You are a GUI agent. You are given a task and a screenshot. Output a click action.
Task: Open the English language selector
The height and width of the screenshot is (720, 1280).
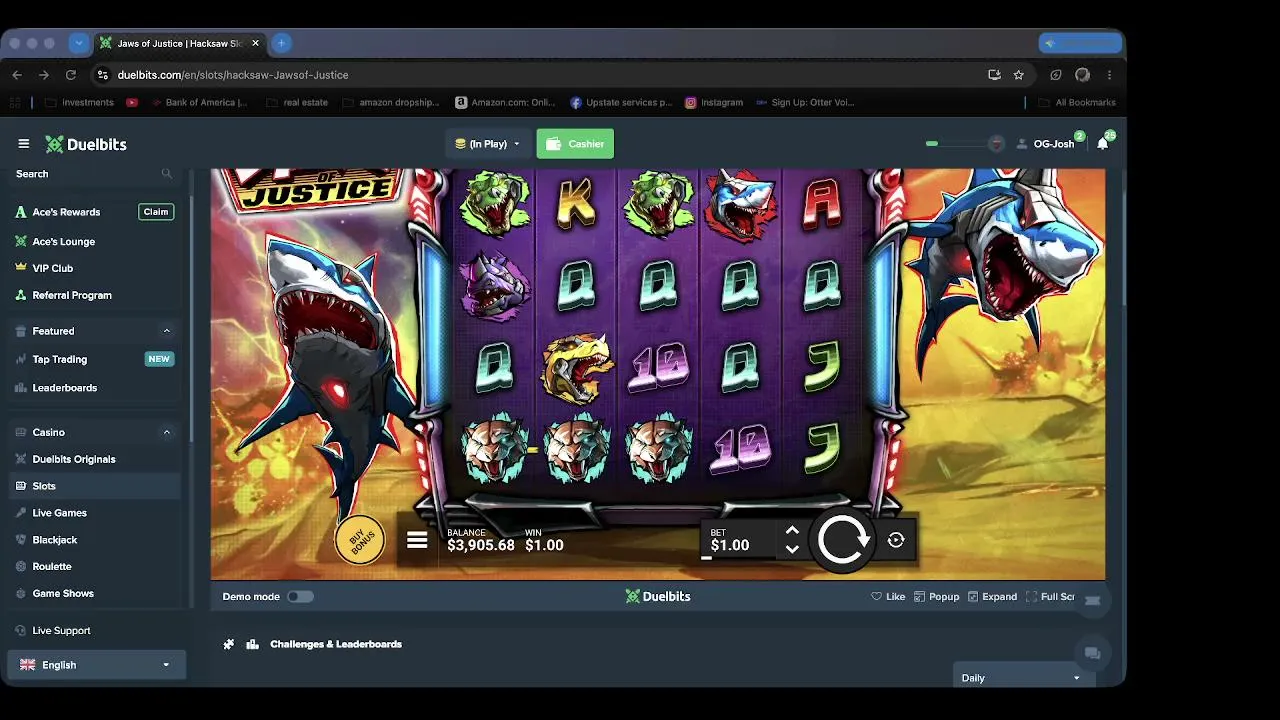point(96,665)
